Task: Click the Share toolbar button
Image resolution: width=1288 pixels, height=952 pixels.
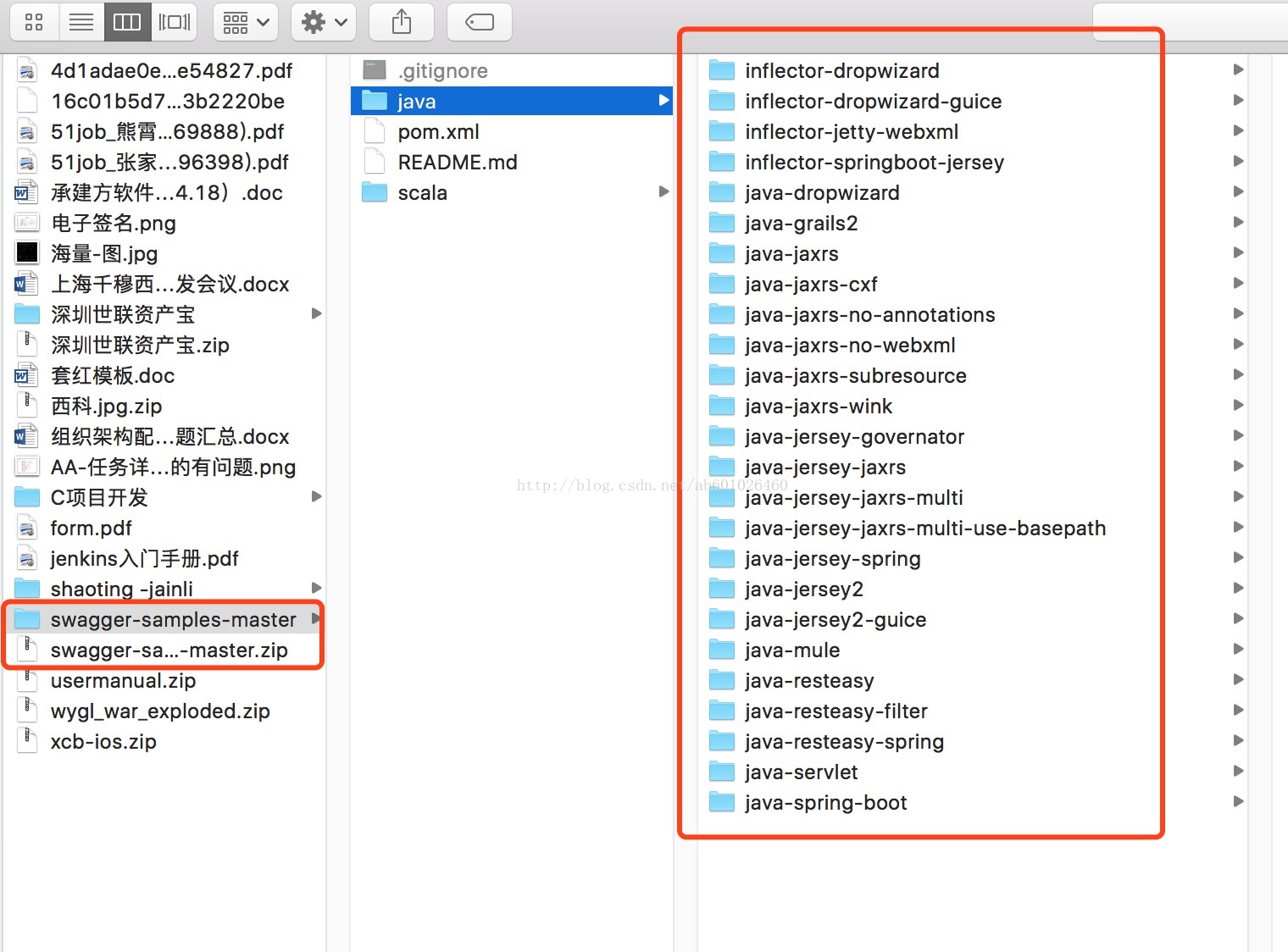Action: (x=402, y=22)
